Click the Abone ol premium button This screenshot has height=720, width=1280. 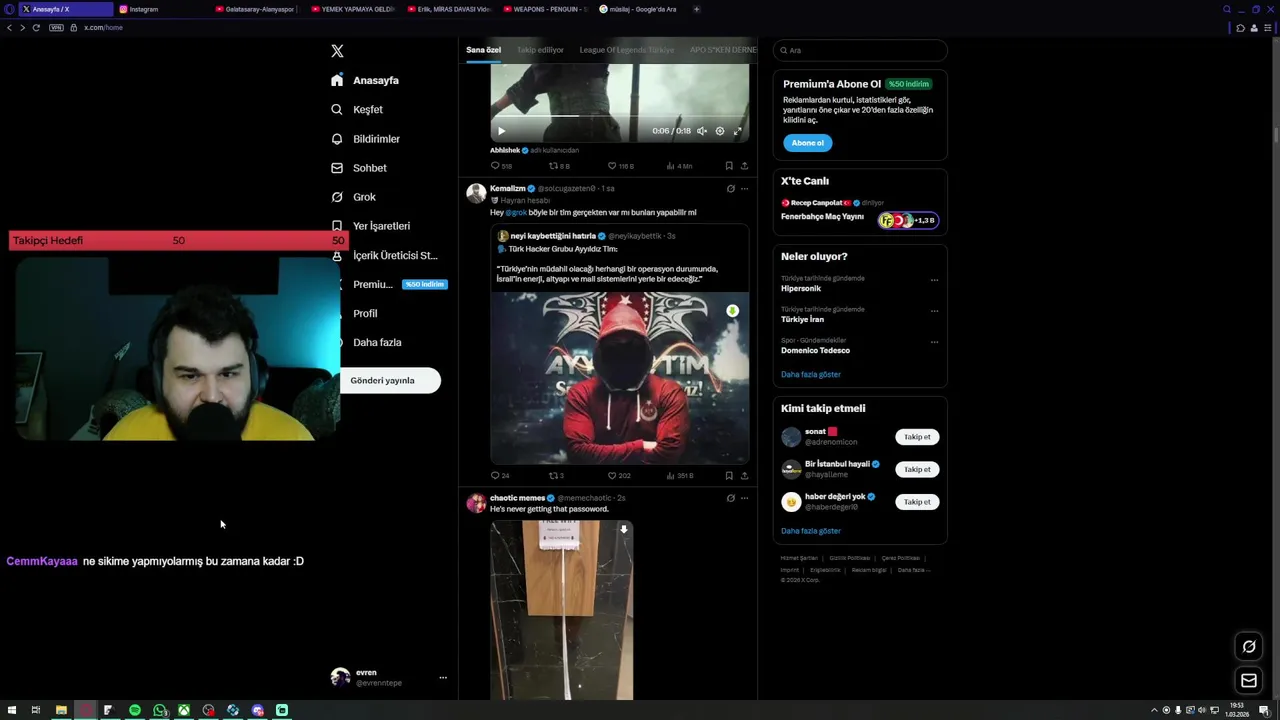808,143
